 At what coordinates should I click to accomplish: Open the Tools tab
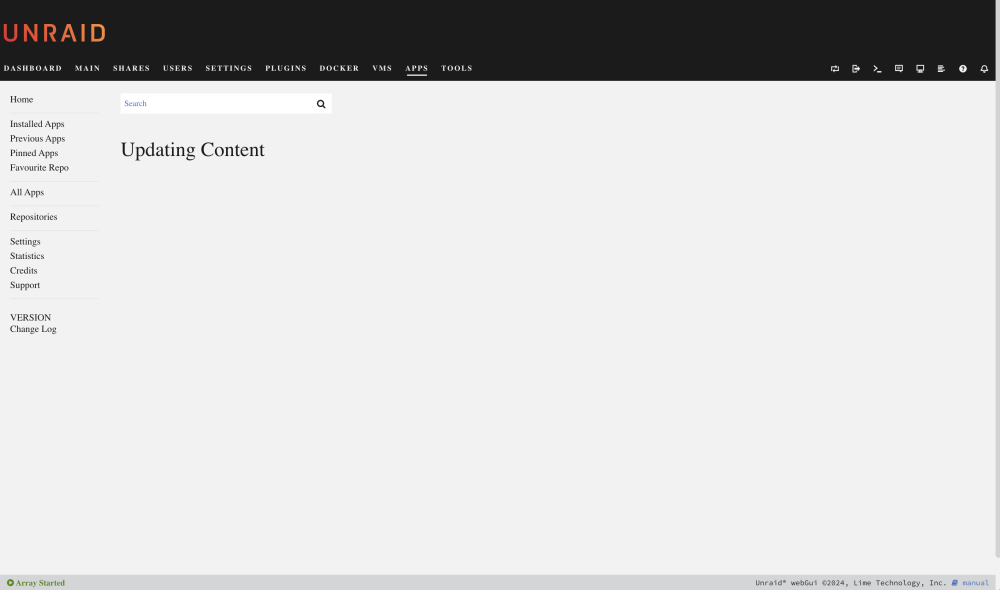tap(457, 68)
